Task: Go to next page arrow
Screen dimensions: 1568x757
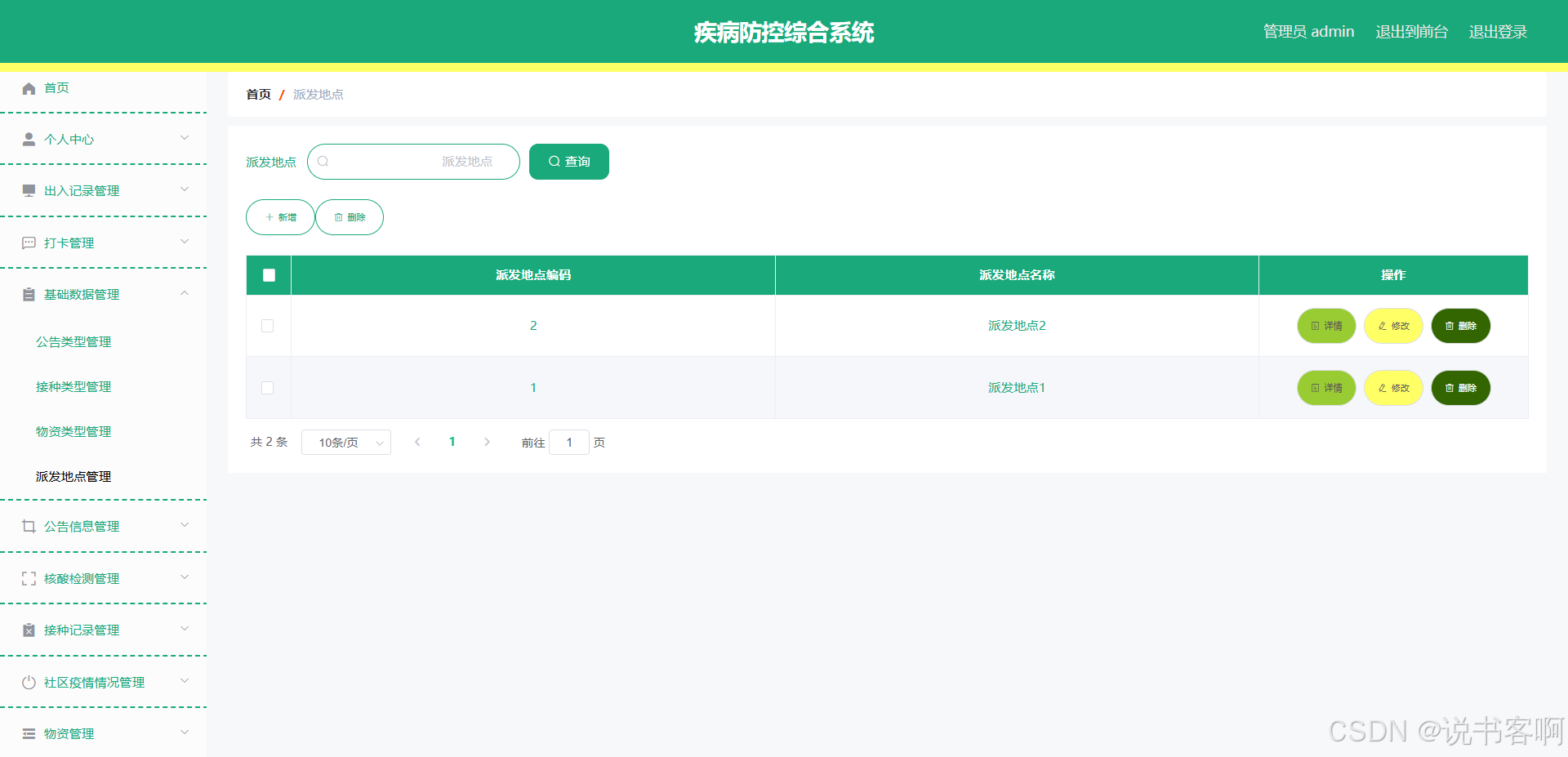Action: pyautogui.click(x=487, y=442)
